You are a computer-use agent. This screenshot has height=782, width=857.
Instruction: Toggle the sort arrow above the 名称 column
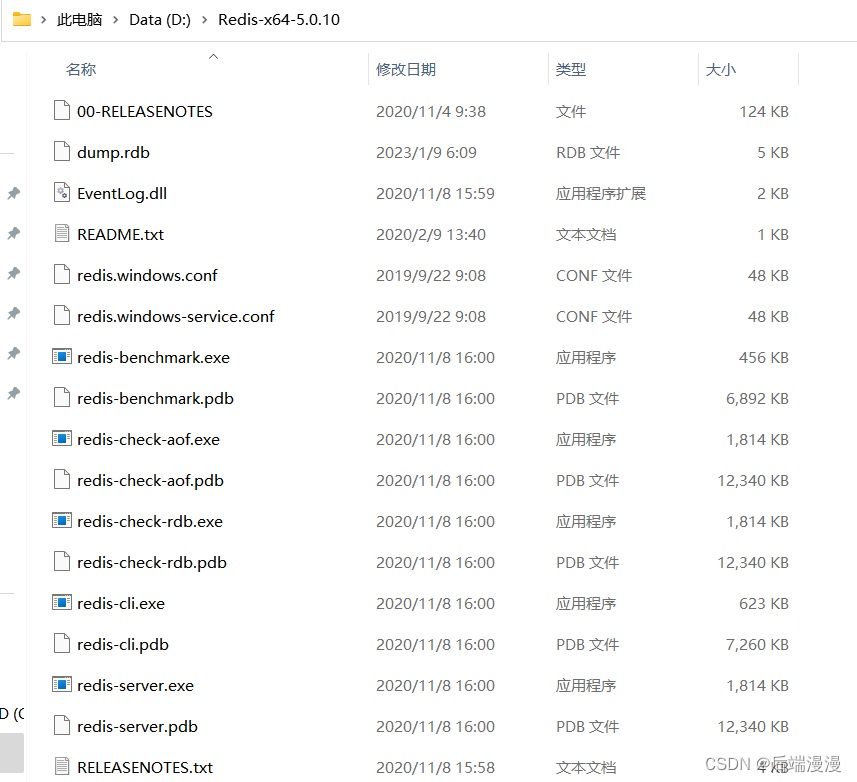213,56
